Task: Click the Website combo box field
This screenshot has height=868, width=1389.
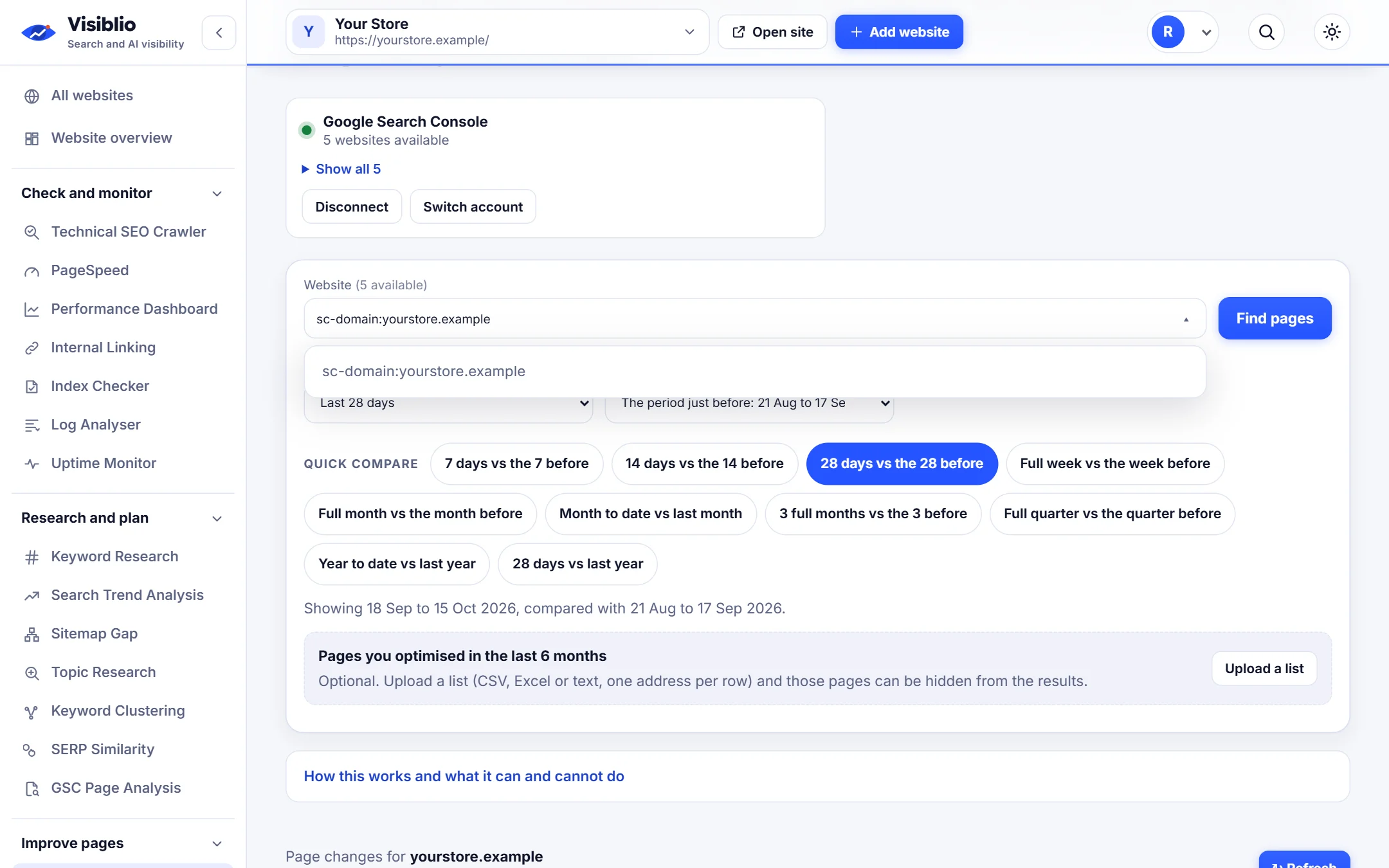Action: [x=754, y=319]
